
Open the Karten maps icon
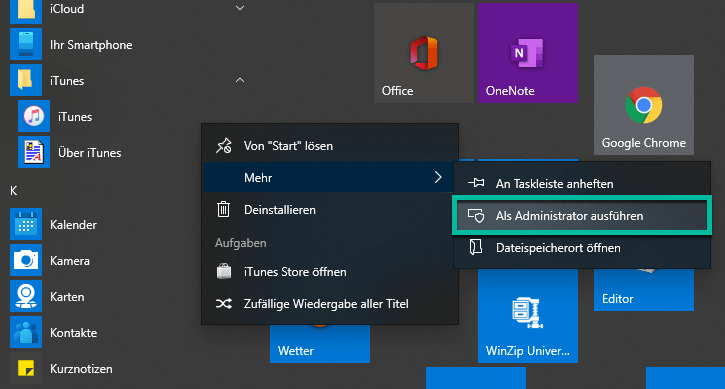26,296
